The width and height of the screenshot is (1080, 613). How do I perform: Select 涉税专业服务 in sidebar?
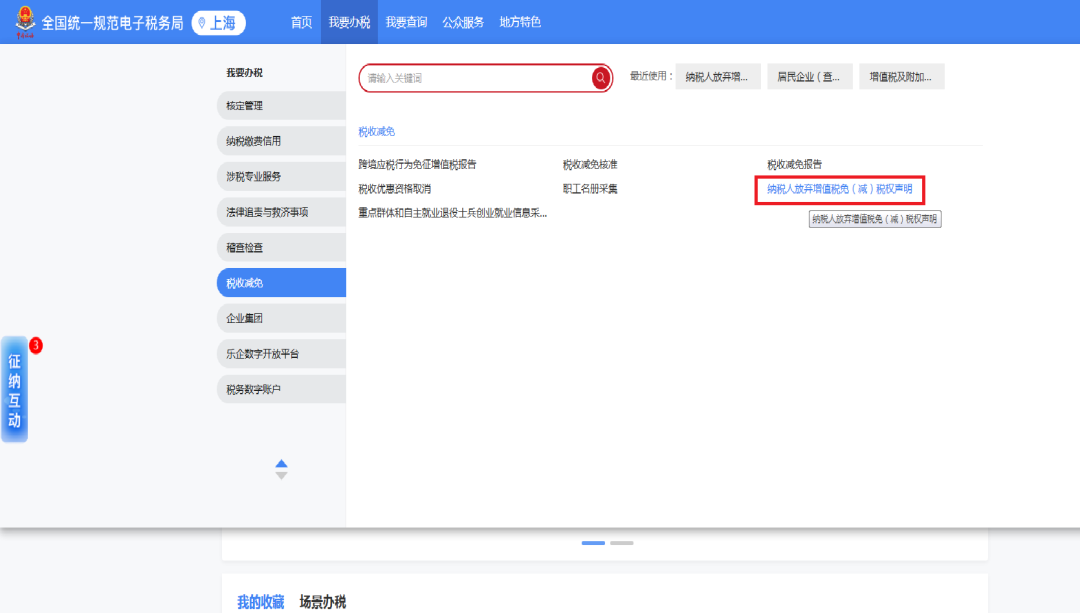click(281, 176)
